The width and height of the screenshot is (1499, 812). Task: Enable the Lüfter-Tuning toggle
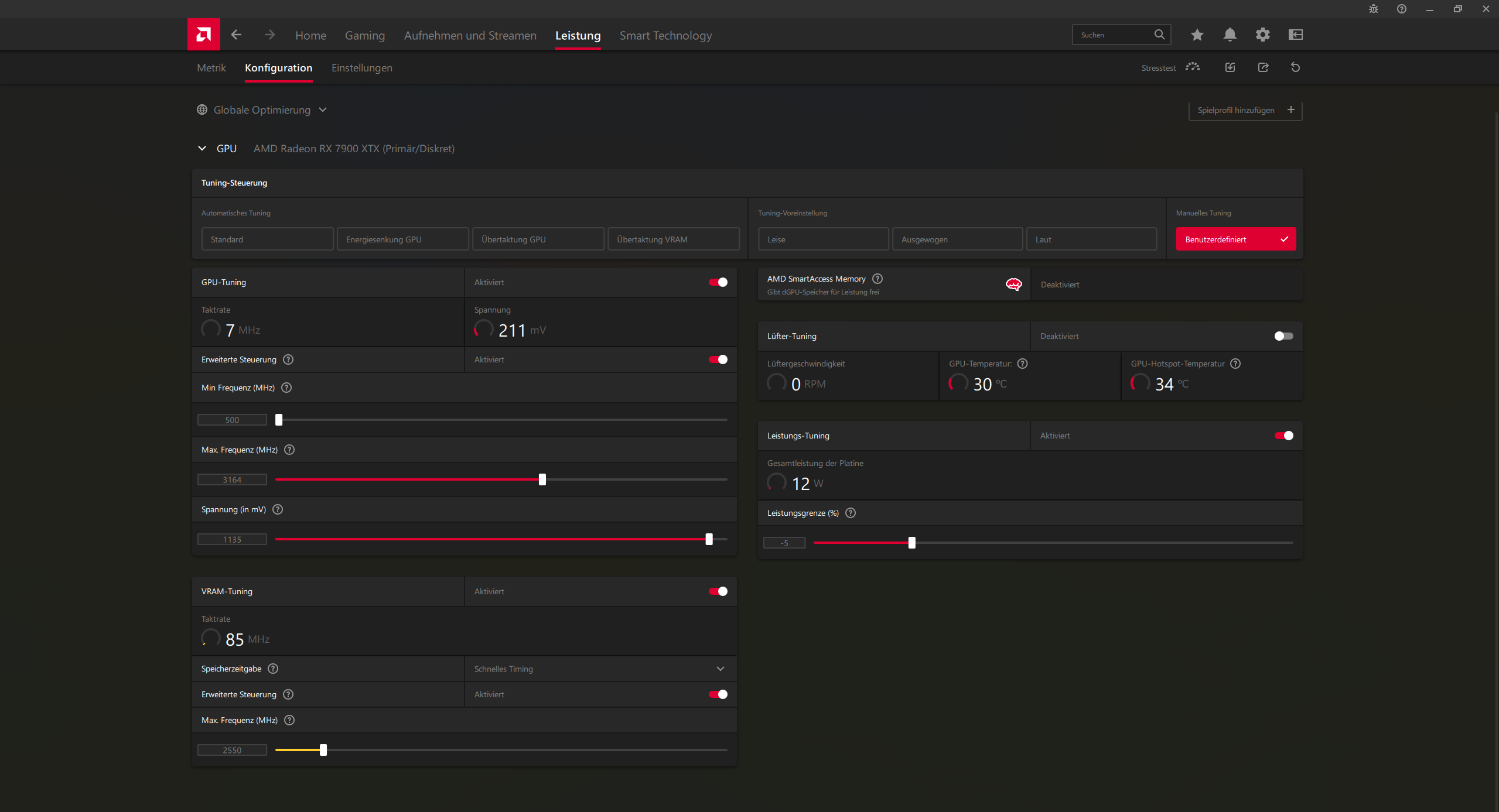[1283, 336]
